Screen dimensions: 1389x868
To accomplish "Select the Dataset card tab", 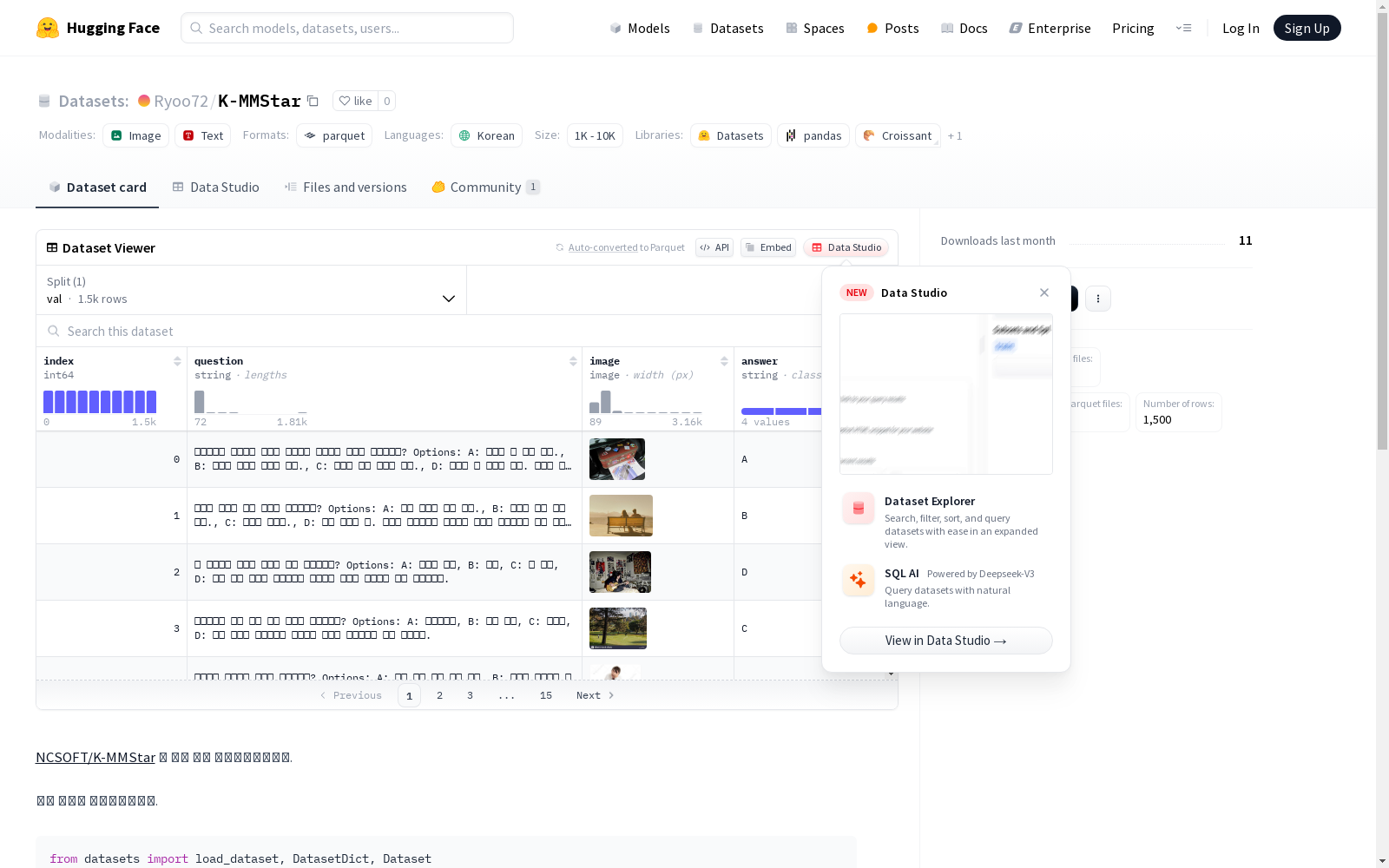I will (x=97, y=187).
